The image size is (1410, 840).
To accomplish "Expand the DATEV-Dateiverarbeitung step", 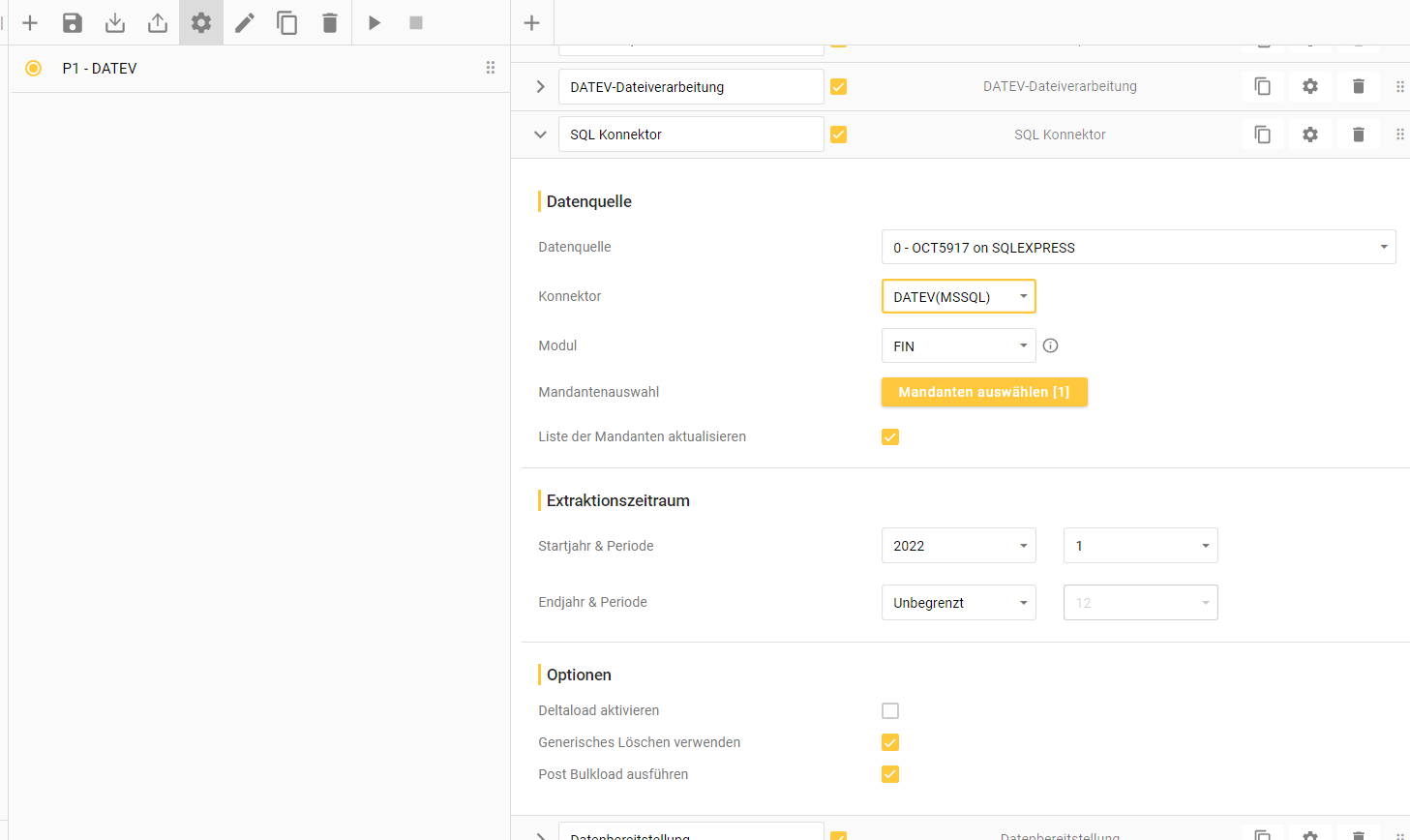I will pyautogui.click(x=539, y=86).
